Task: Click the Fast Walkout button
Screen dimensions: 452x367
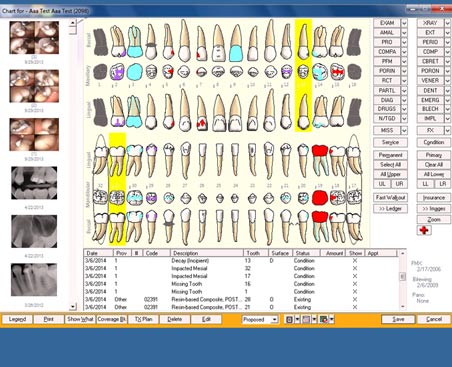Action: coord(390,198)
